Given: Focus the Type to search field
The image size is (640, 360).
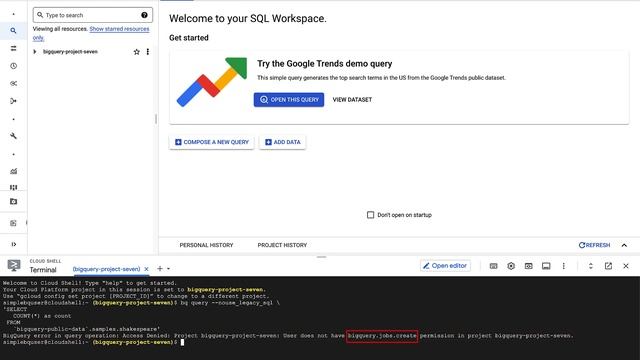Looking at the screenshot, I should pos(93,15).
